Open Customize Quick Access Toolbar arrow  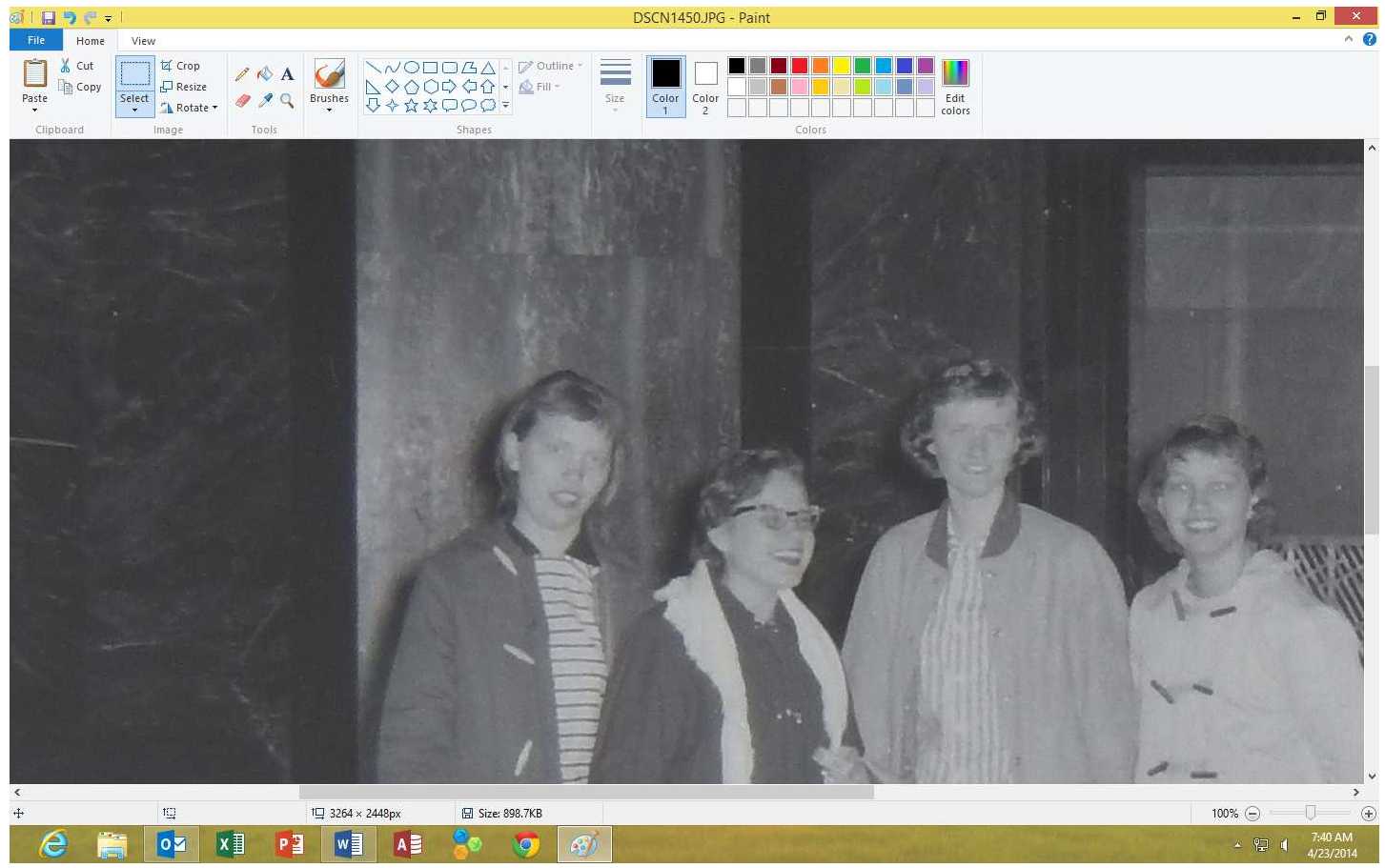(109, 18)
